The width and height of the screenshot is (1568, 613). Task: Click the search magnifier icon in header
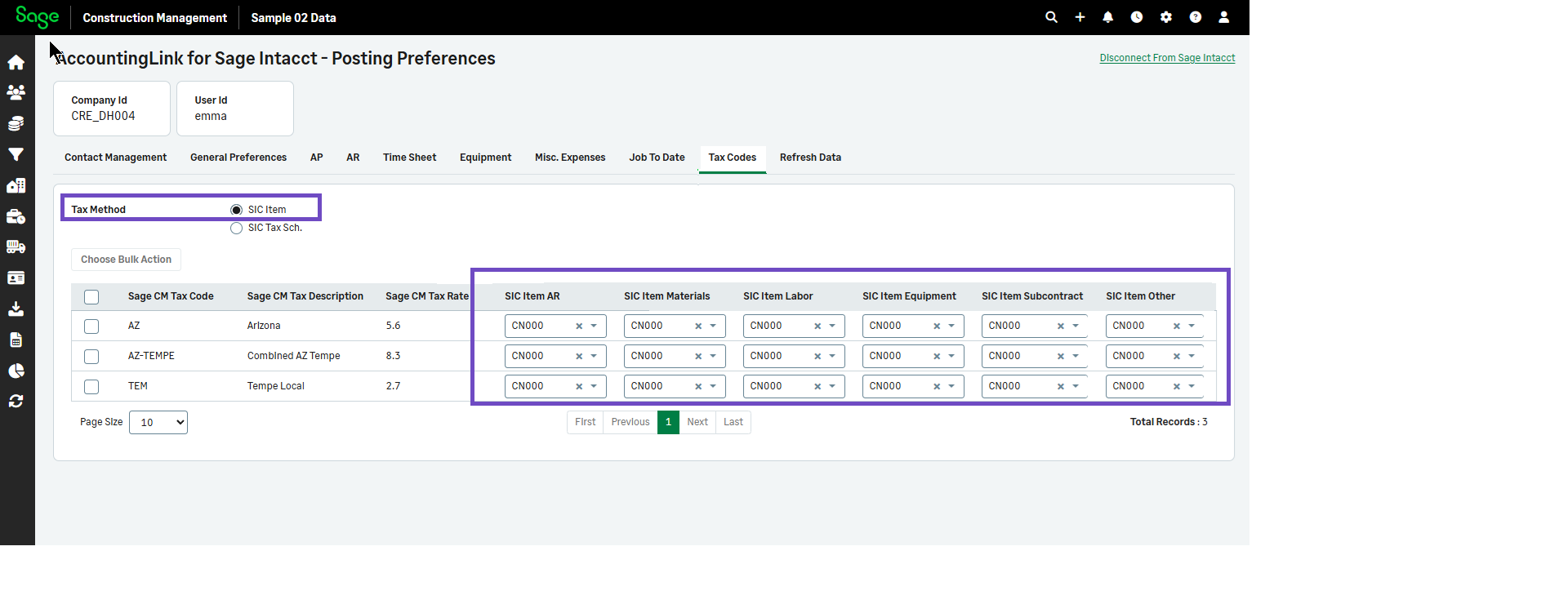coord(1051,17)
